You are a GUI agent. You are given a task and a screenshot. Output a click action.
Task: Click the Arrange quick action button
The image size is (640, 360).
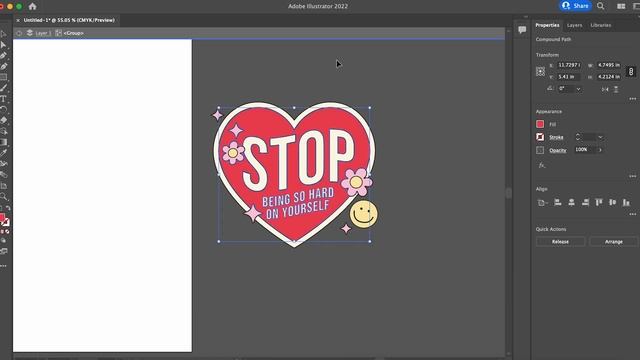pyautogui.click(x=613, y=242)
